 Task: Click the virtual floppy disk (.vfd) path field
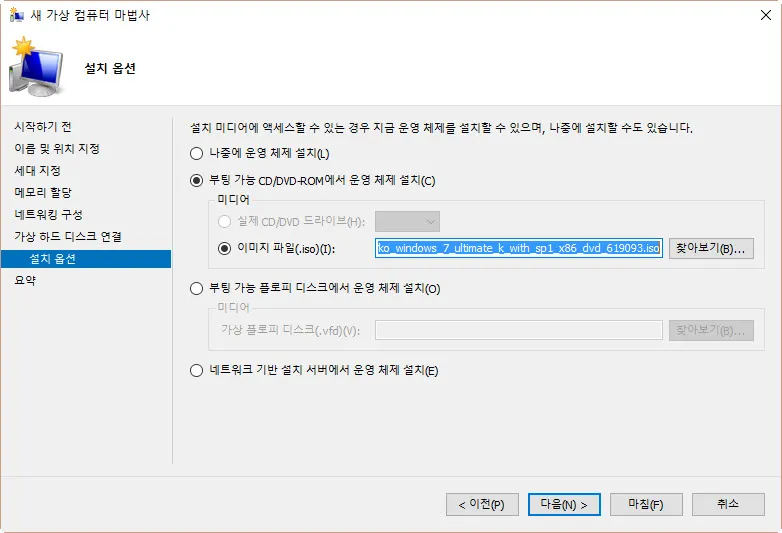[x=519, y=330]
